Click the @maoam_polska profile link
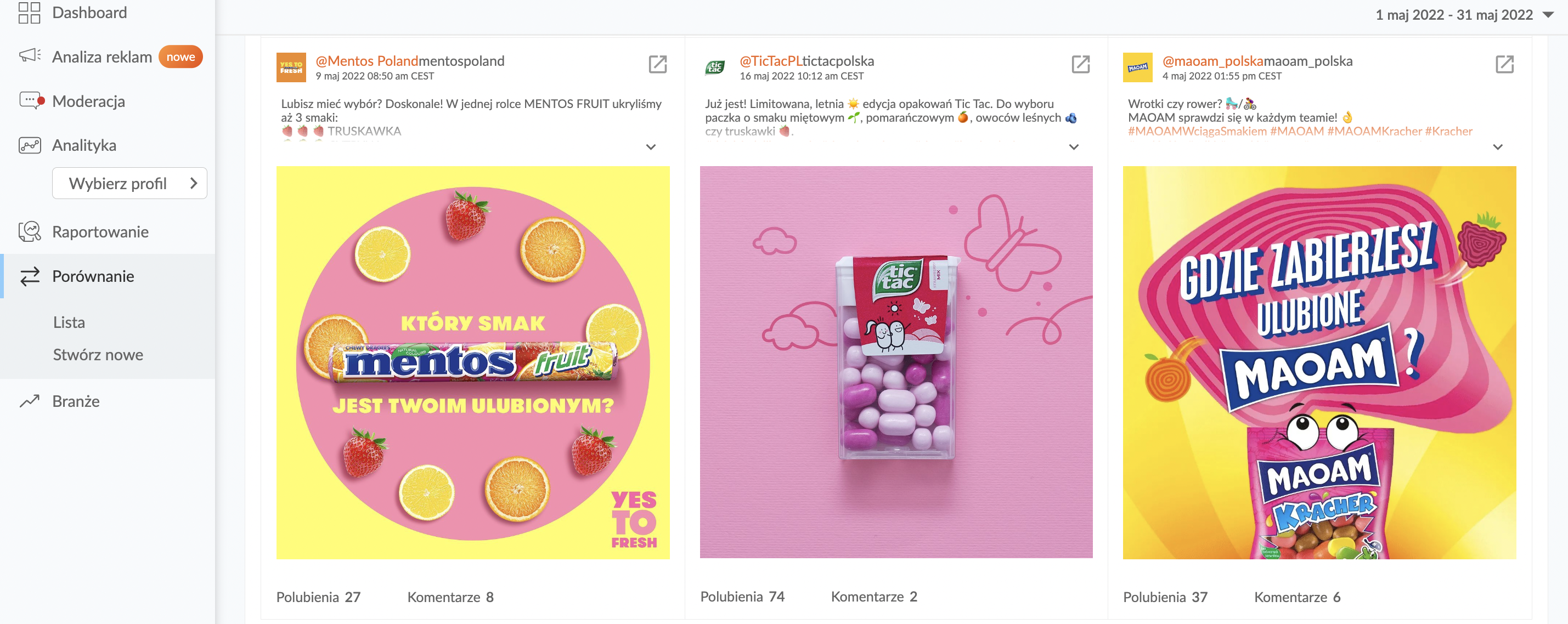 click(x=1212, y=61)
